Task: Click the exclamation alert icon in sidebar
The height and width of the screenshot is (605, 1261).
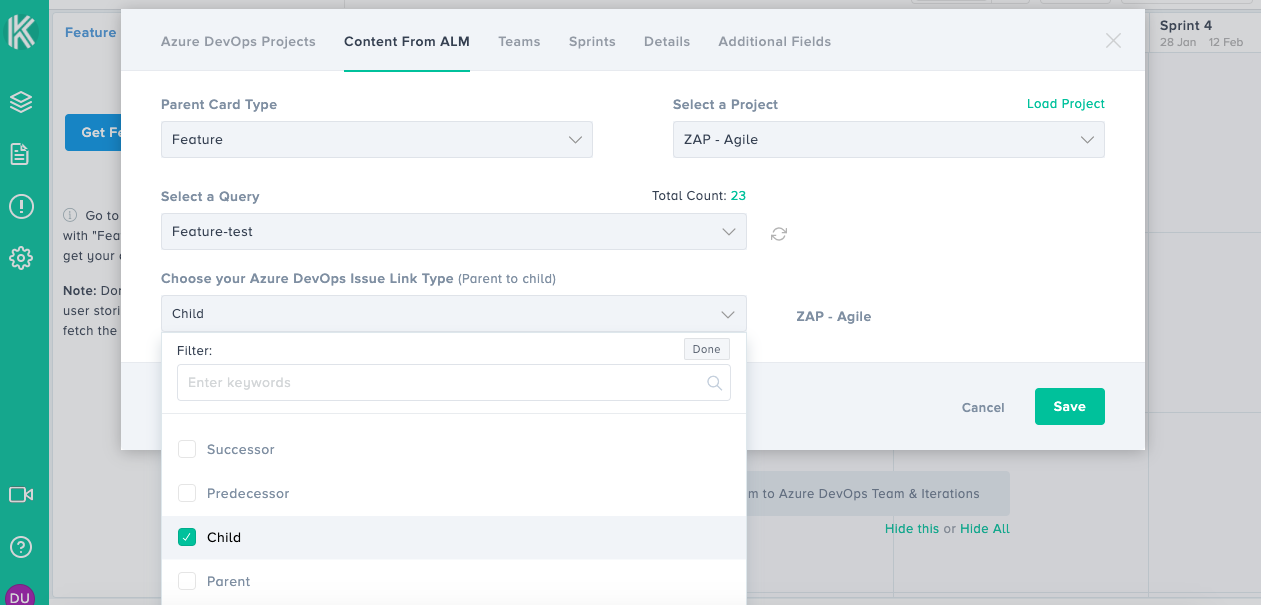Action: pyautogui.click(x=21, y=207)
